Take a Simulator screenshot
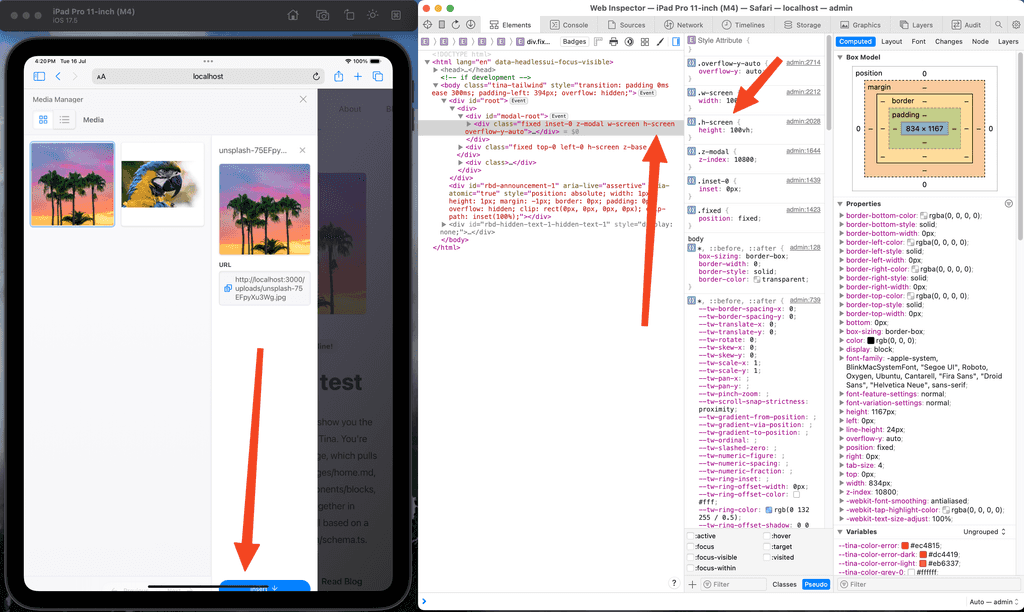This screenshot has width=1024, height=612. 323,15
